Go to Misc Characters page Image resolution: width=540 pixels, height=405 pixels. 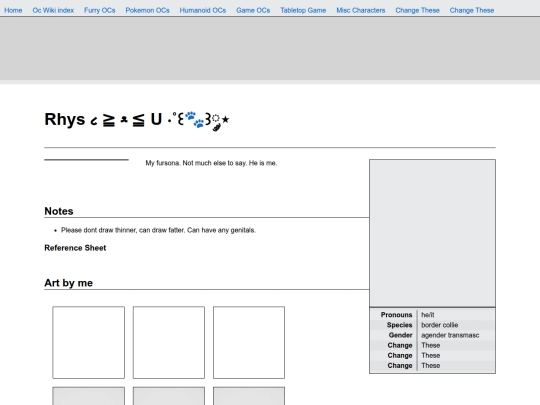pyautogui.click(x=361, y=10)
